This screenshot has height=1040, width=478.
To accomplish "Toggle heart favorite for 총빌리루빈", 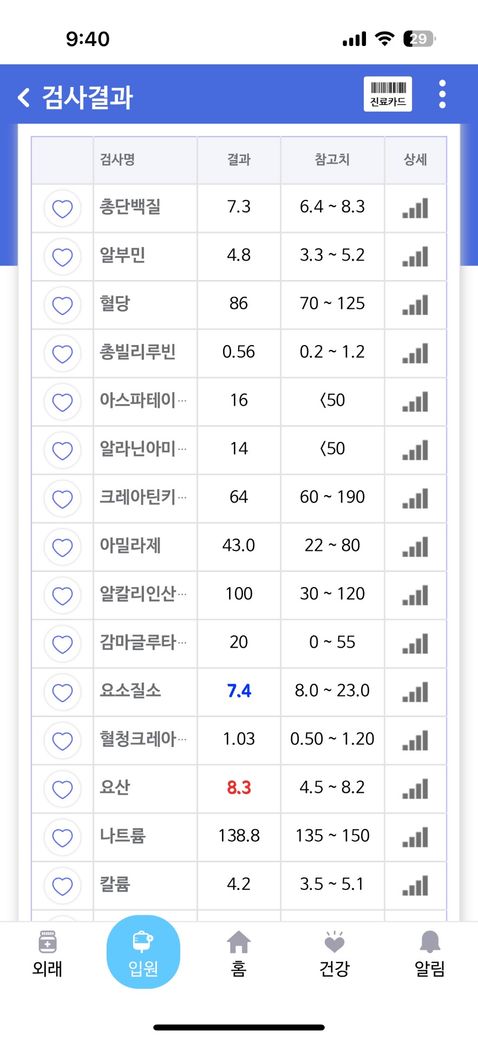I will tap(62, 354).
